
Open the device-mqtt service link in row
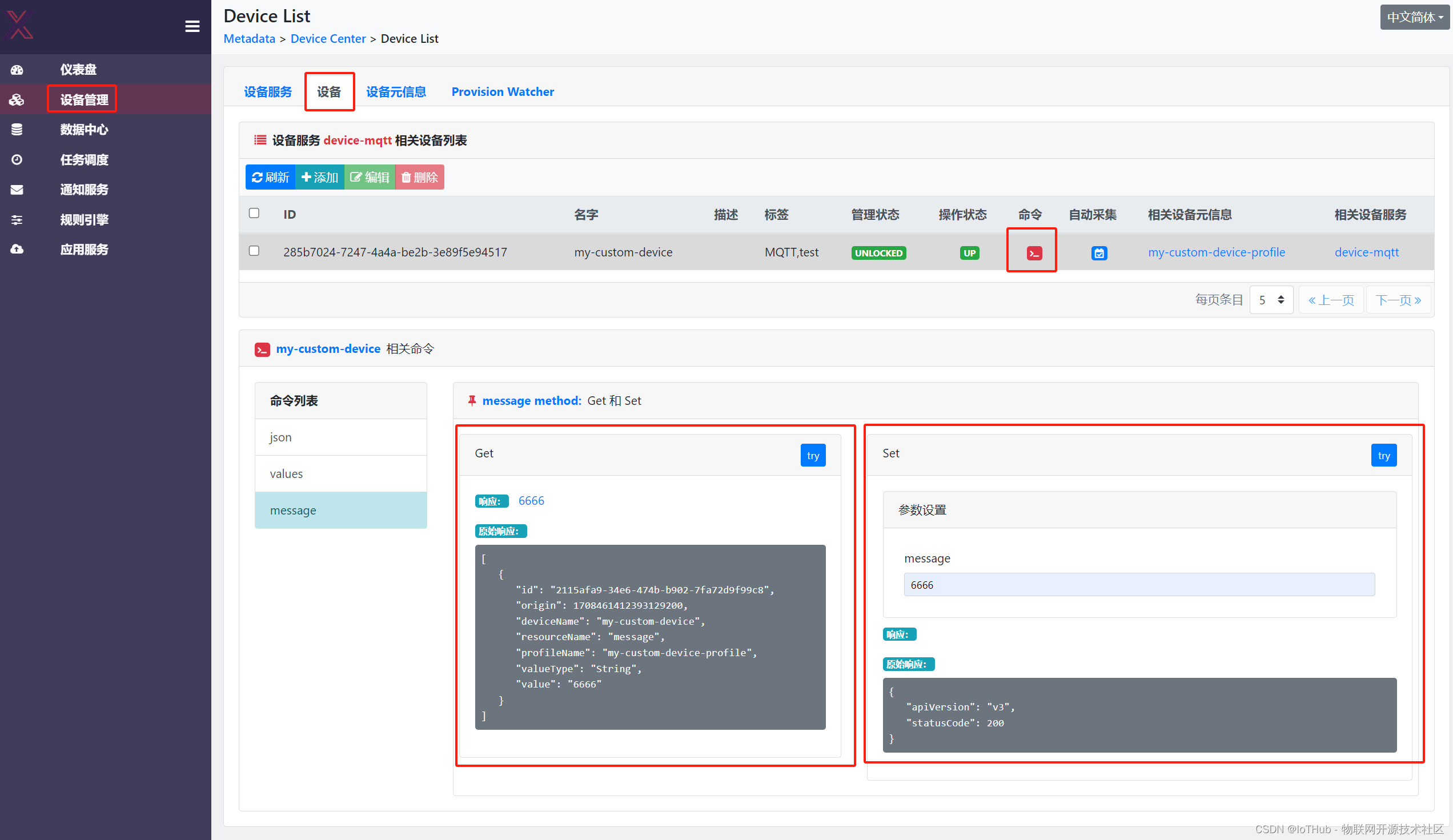1366,252
